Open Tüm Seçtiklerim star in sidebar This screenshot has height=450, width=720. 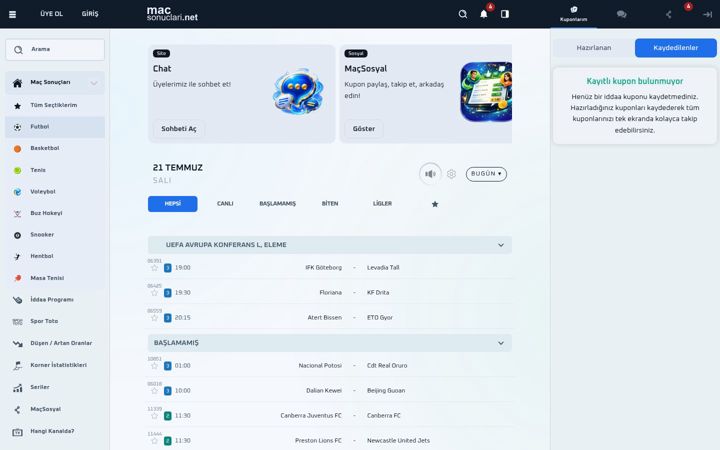coord(55,106)
